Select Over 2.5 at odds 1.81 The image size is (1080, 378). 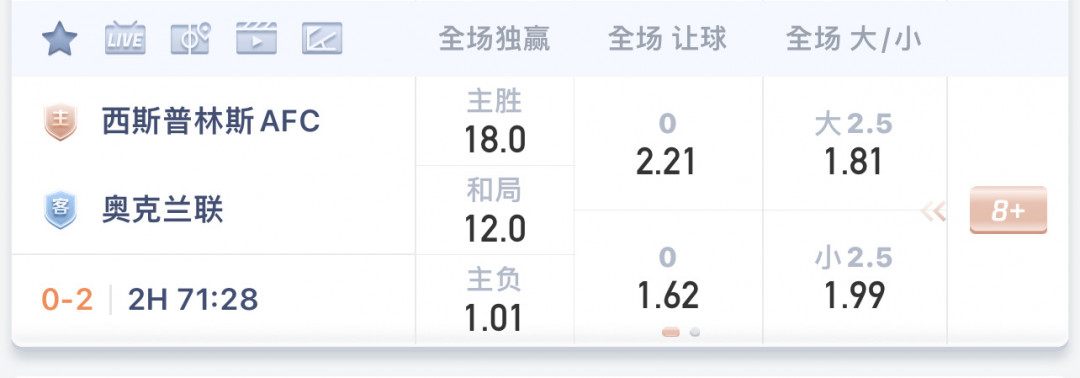tap(854, 144)
